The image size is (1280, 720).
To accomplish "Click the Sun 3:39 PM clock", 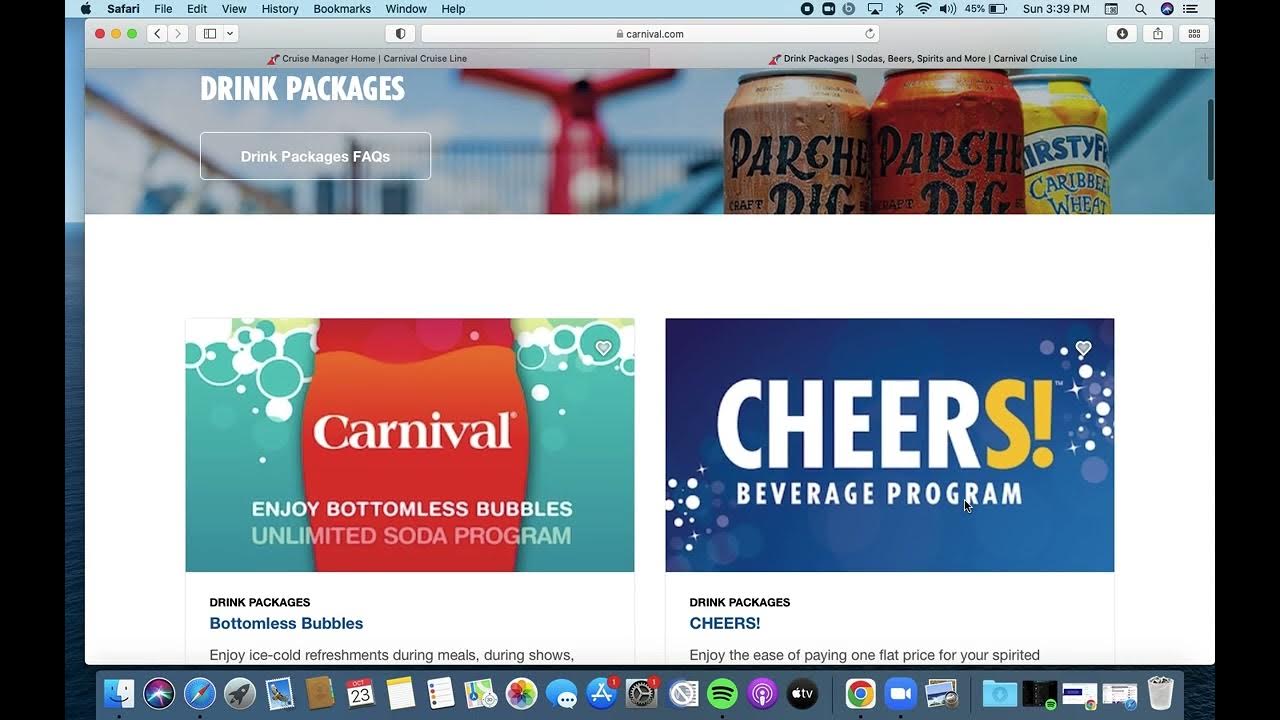I will 1056,9.
